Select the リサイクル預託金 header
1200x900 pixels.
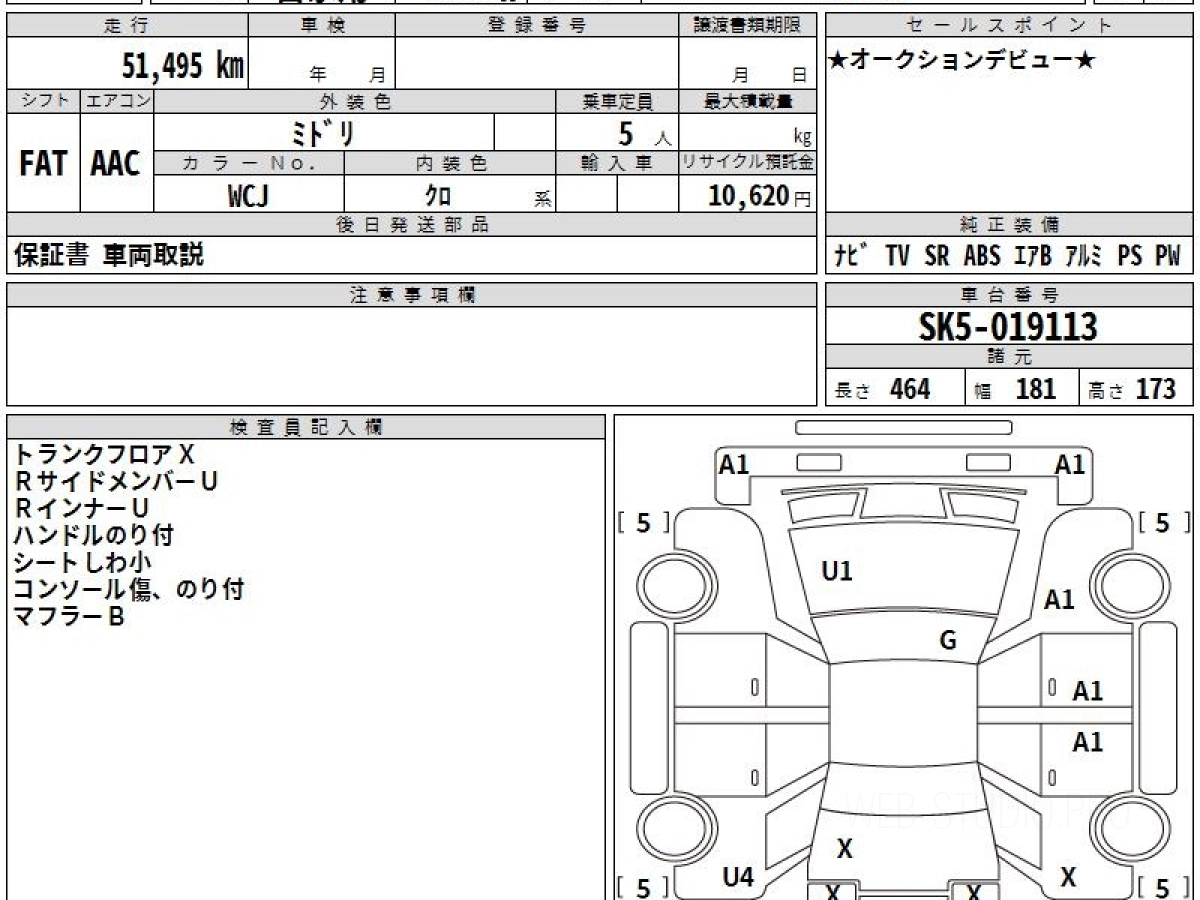[x=748, y=162]
